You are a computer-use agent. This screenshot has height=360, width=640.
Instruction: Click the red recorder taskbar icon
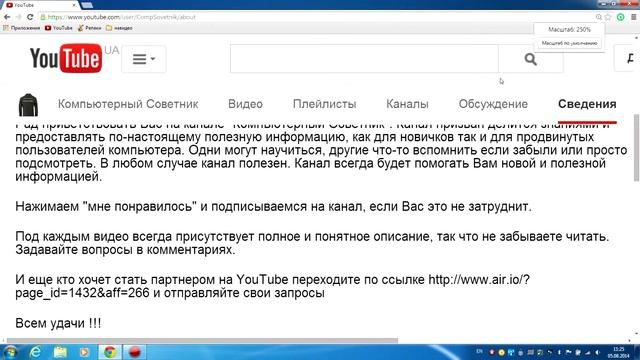[x=134, y=352]
